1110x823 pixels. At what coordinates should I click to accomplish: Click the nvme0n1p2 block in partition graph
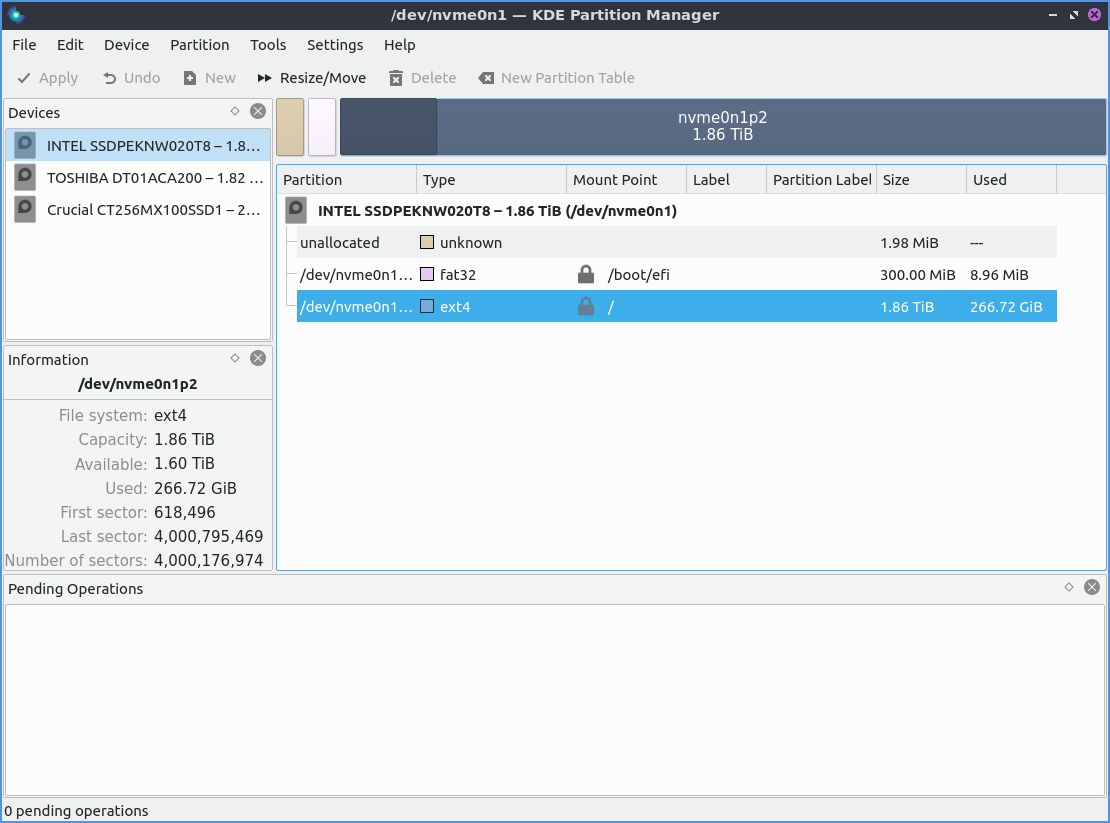[722, 127]
